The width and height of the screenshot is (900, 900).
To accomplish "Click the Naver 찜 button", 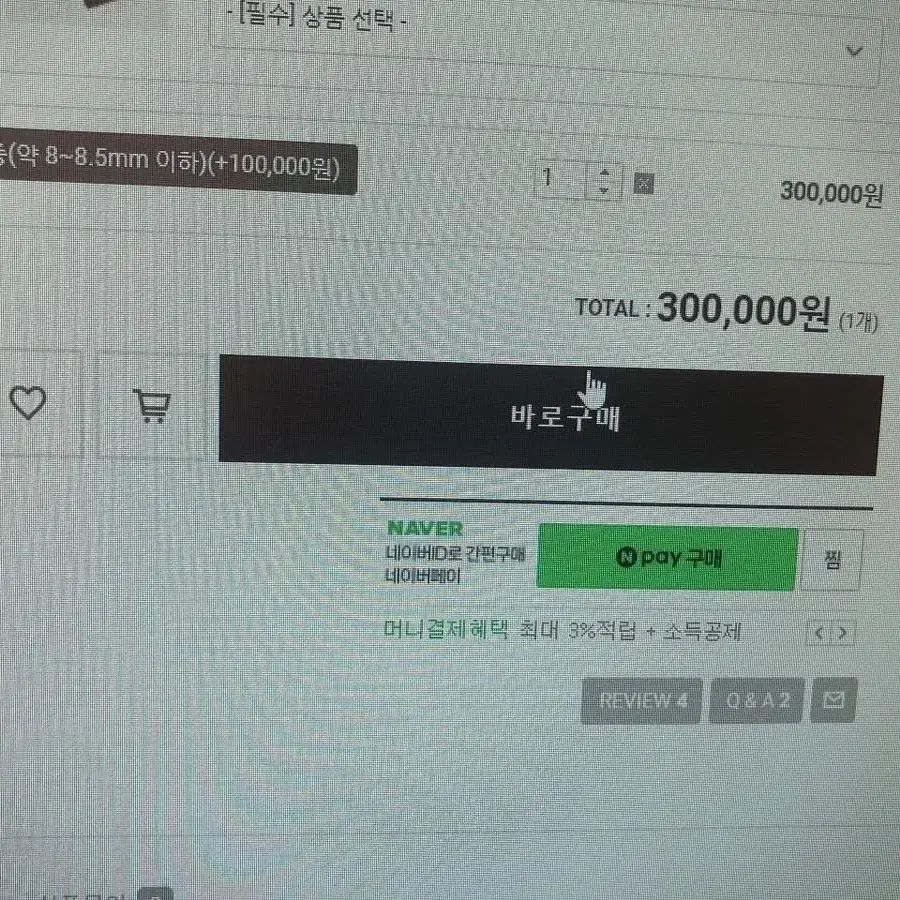I will (x=832, y=559).
